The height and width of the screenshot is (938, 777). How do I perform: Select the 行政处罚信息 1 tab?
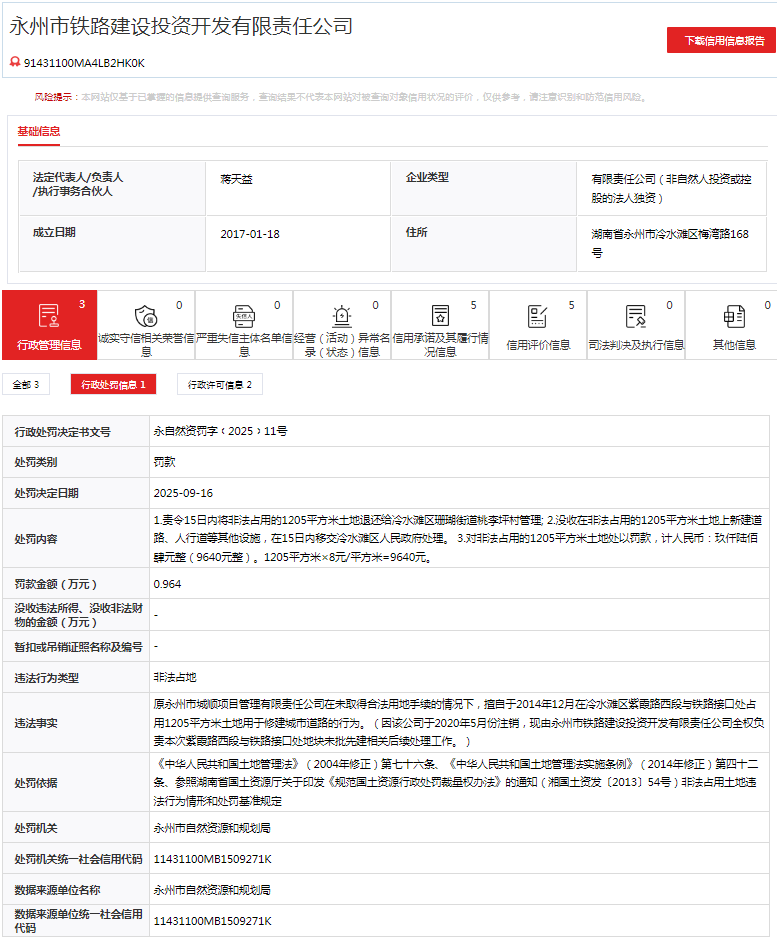click(114, 385)
